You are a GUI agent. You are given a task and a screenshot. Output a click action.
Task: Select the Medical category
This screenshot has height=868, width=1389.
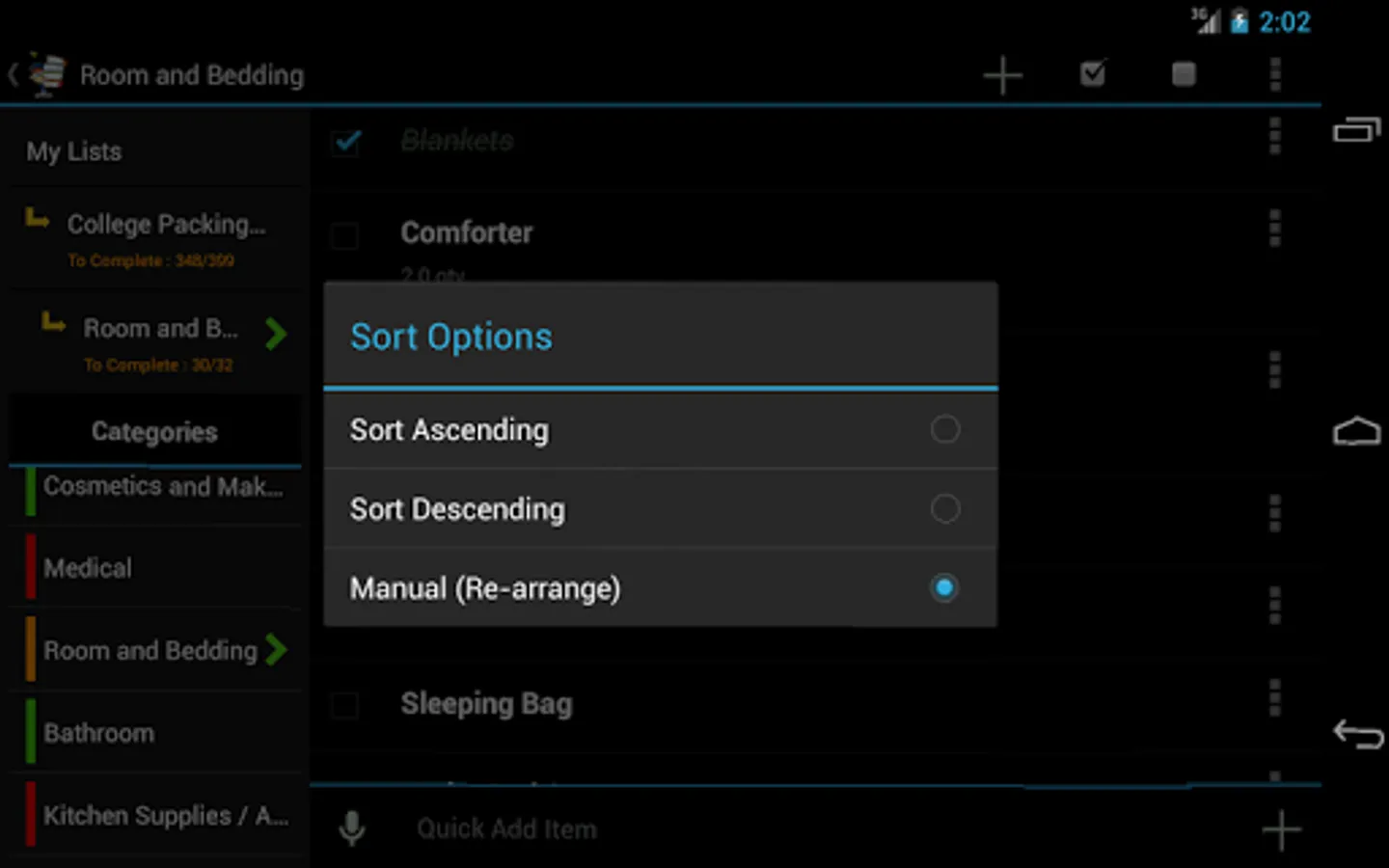89,568
